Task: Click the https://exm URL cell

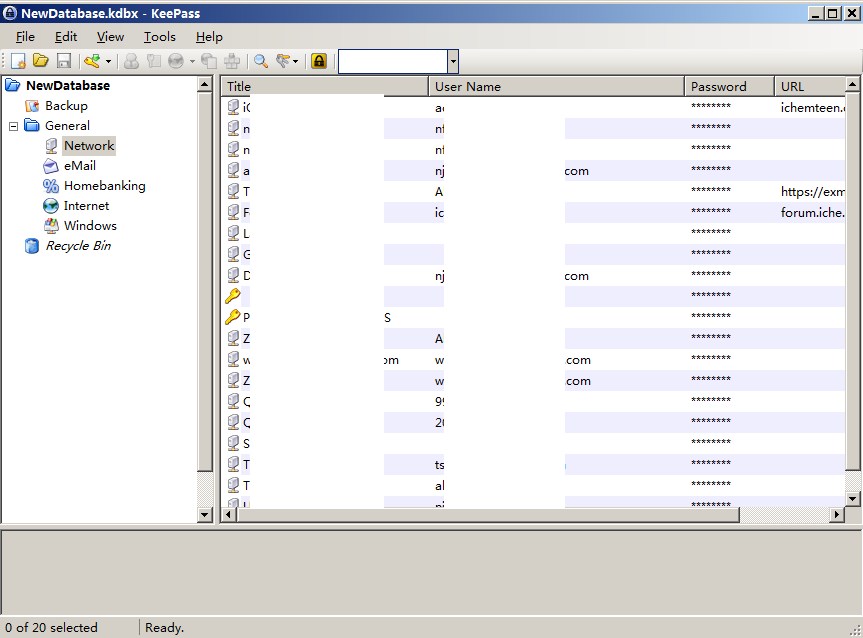Action: coord(812,192)
